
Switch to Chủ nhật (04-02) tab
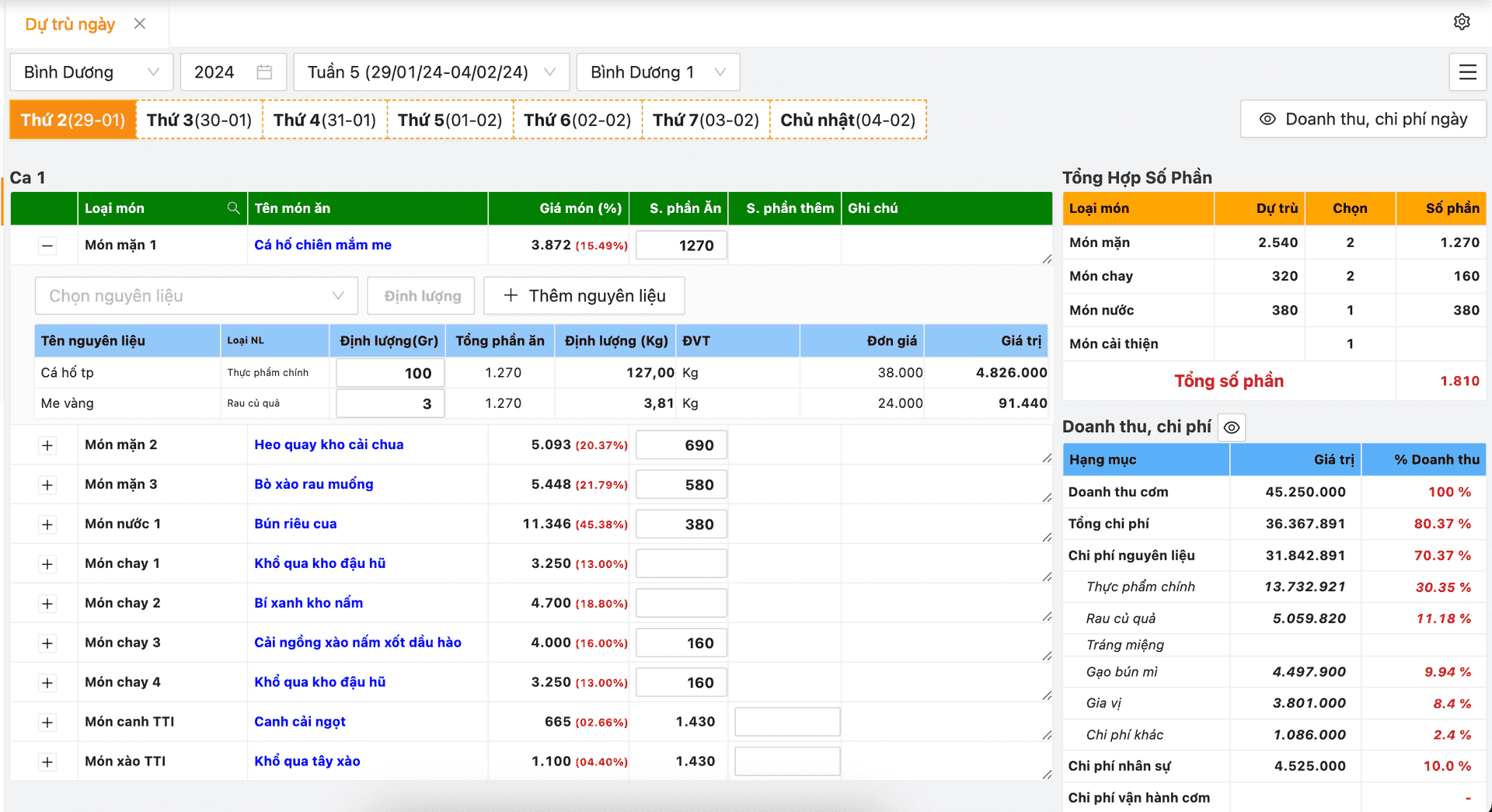tap(848, 120)
